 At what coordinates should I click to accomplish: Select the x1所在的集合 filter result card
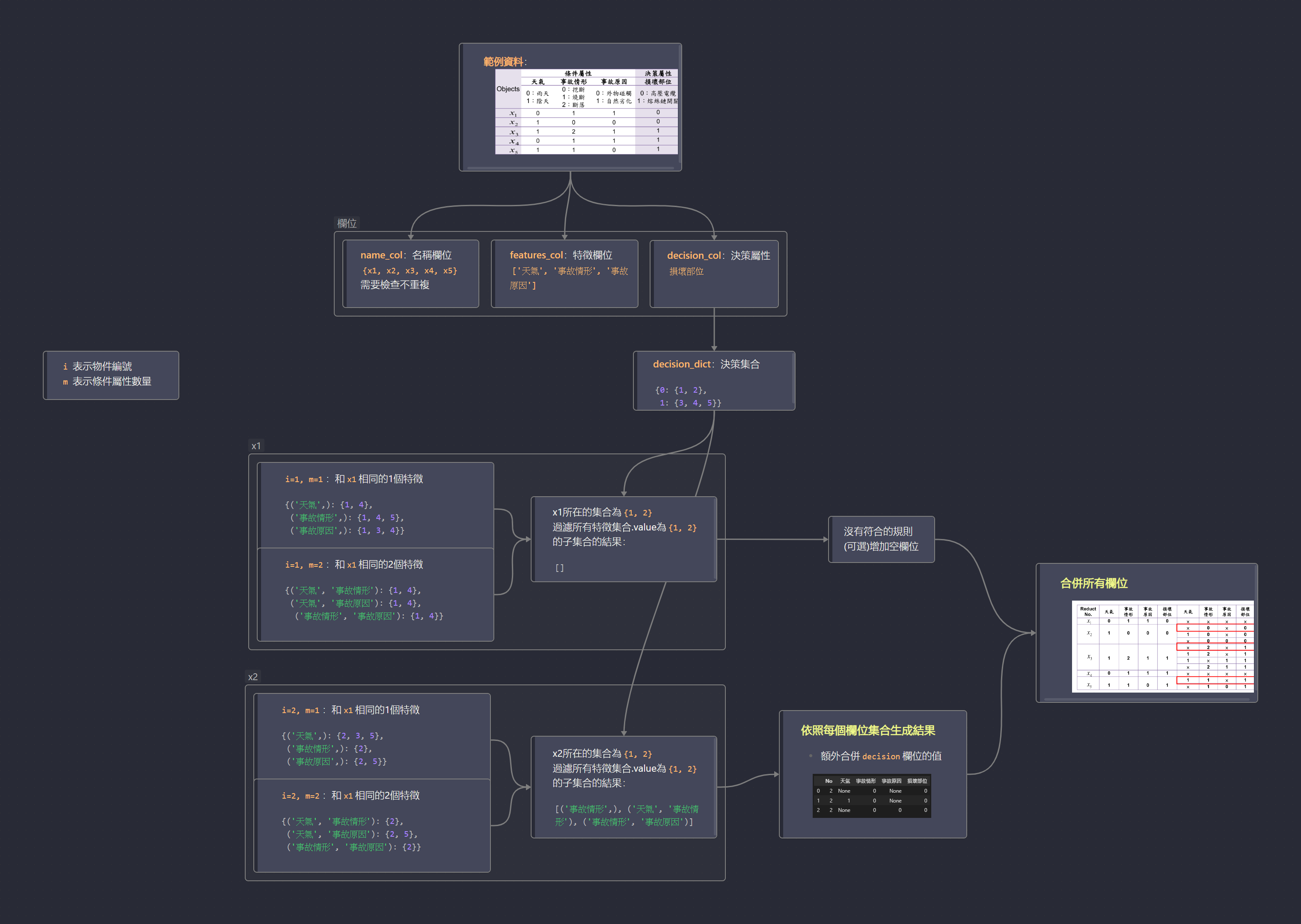[623, 539]
